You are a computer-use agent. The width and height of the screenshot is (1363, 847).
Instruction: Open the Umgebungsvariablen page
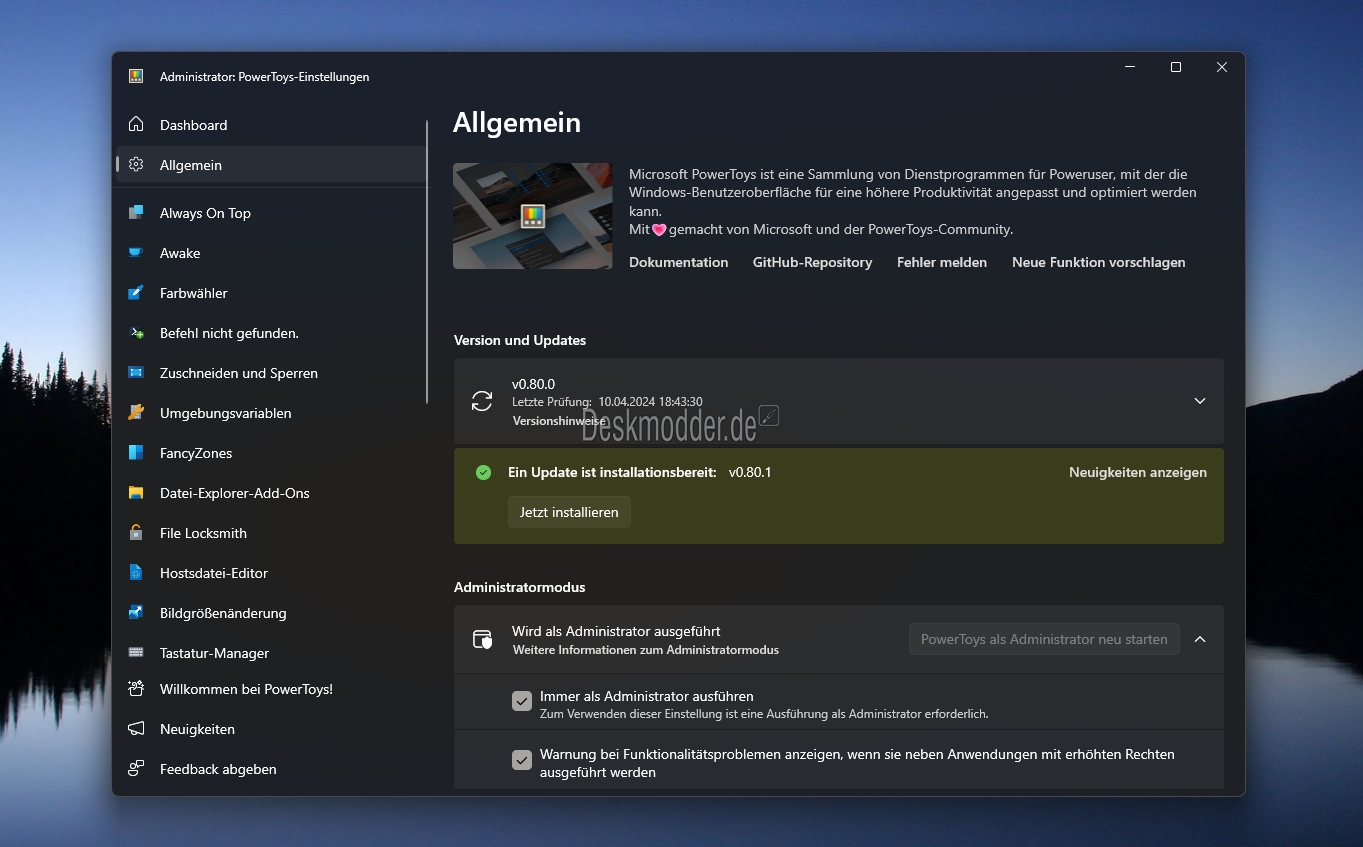click(x=272, y=413)
